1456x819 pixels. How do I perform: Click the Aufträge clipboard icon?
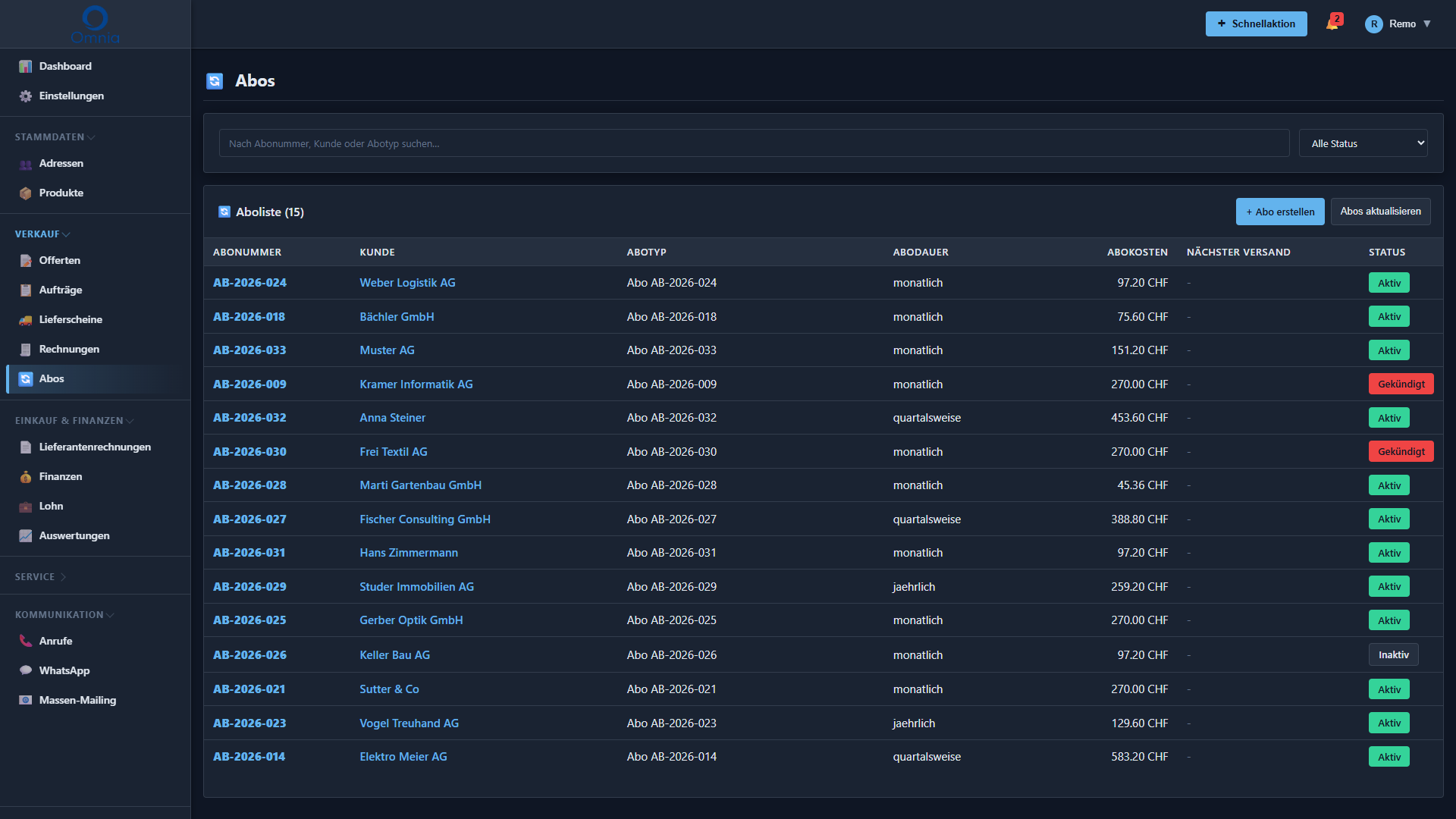tap(26, 290)
